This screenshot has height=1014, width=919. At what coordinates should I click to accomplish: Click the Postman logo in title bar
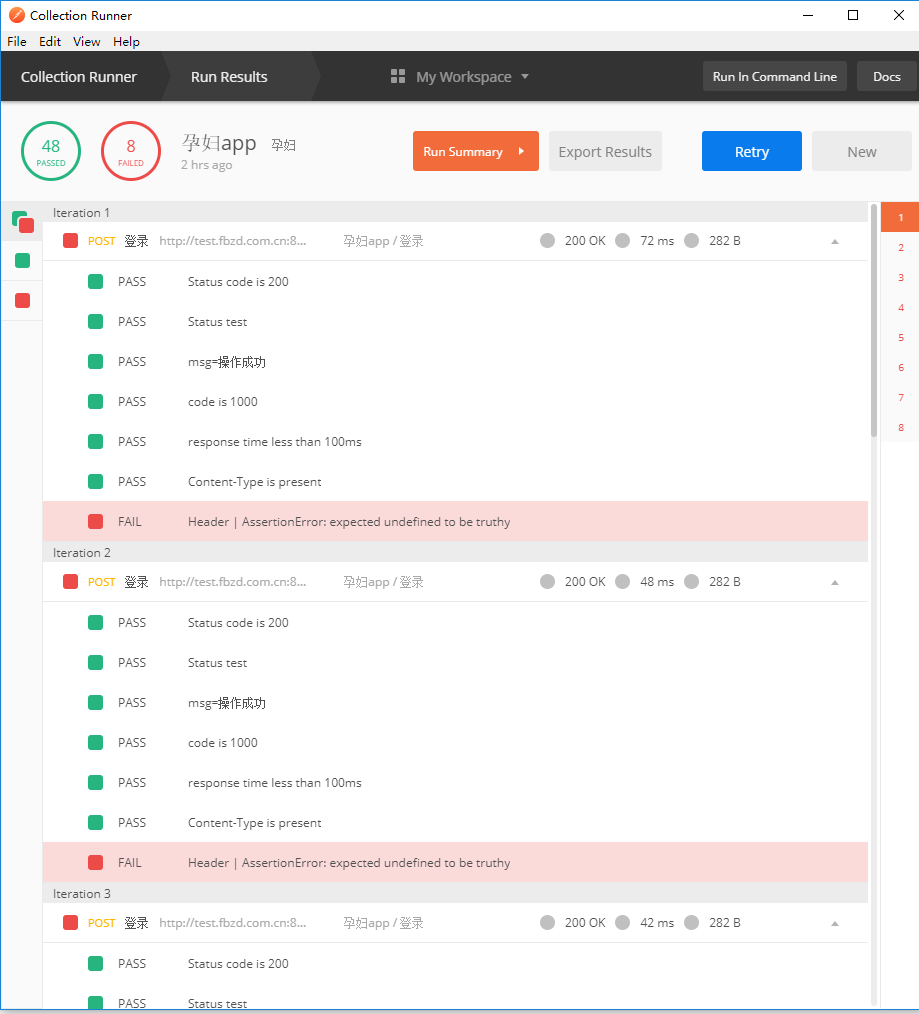pyautogui.click(x=17, y=15)
